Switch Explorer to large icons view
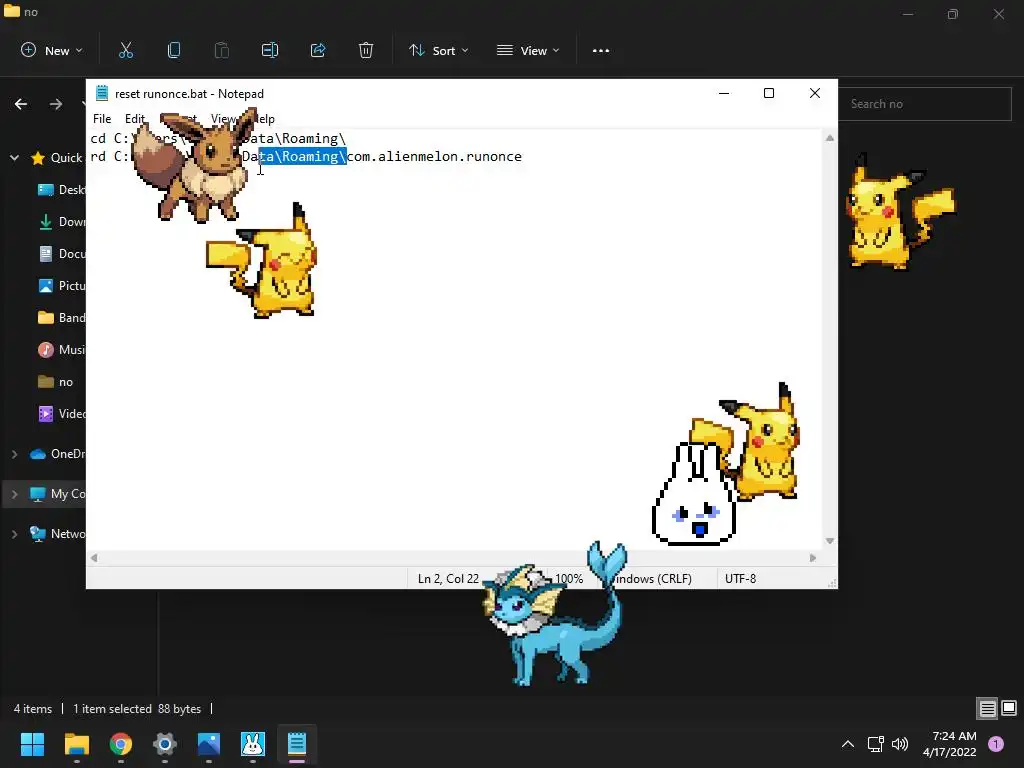The image size is (1024, 768). [x=1009, y=708]
